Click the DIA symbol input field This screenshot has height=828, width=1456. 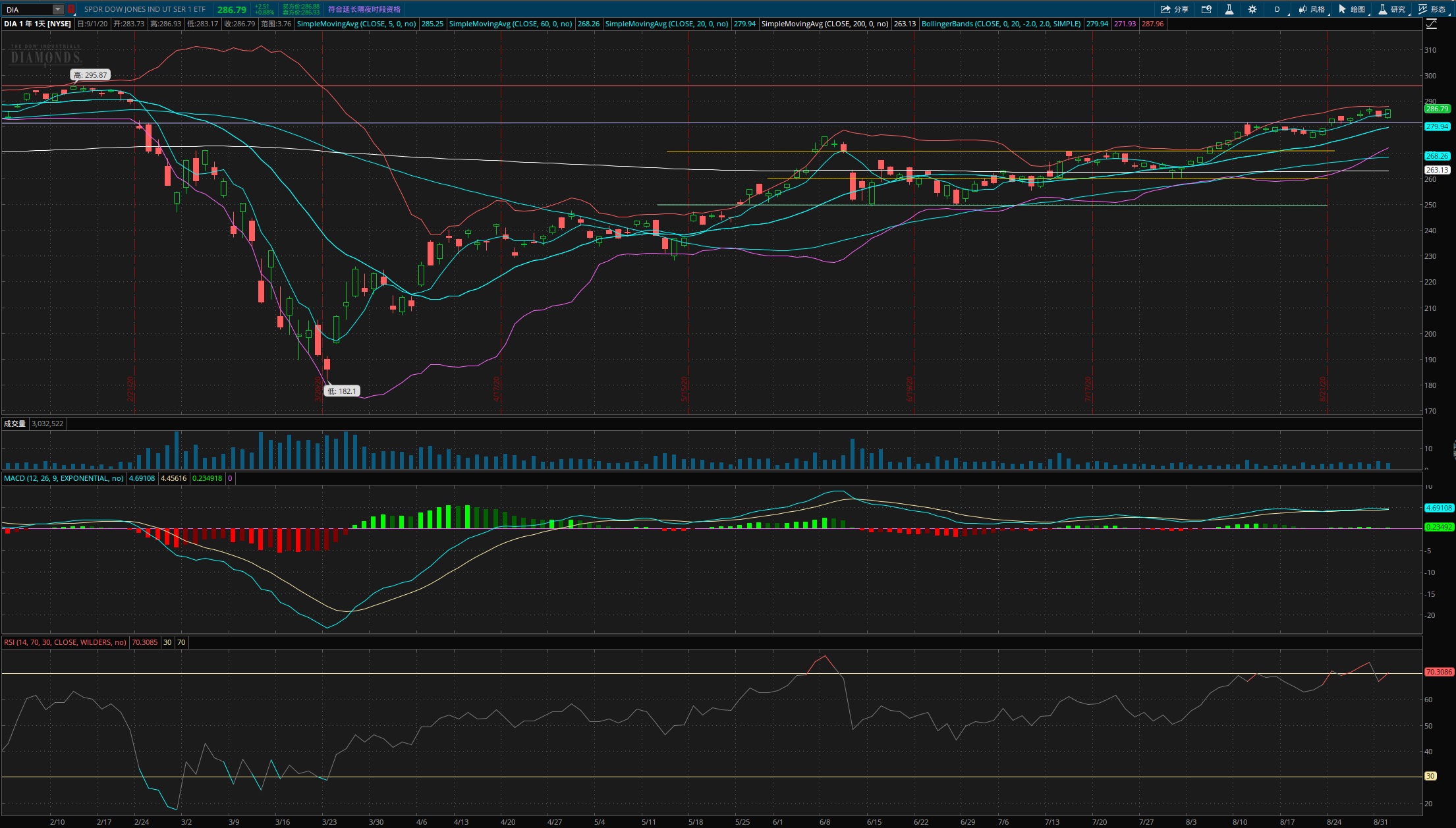(28, 9)
